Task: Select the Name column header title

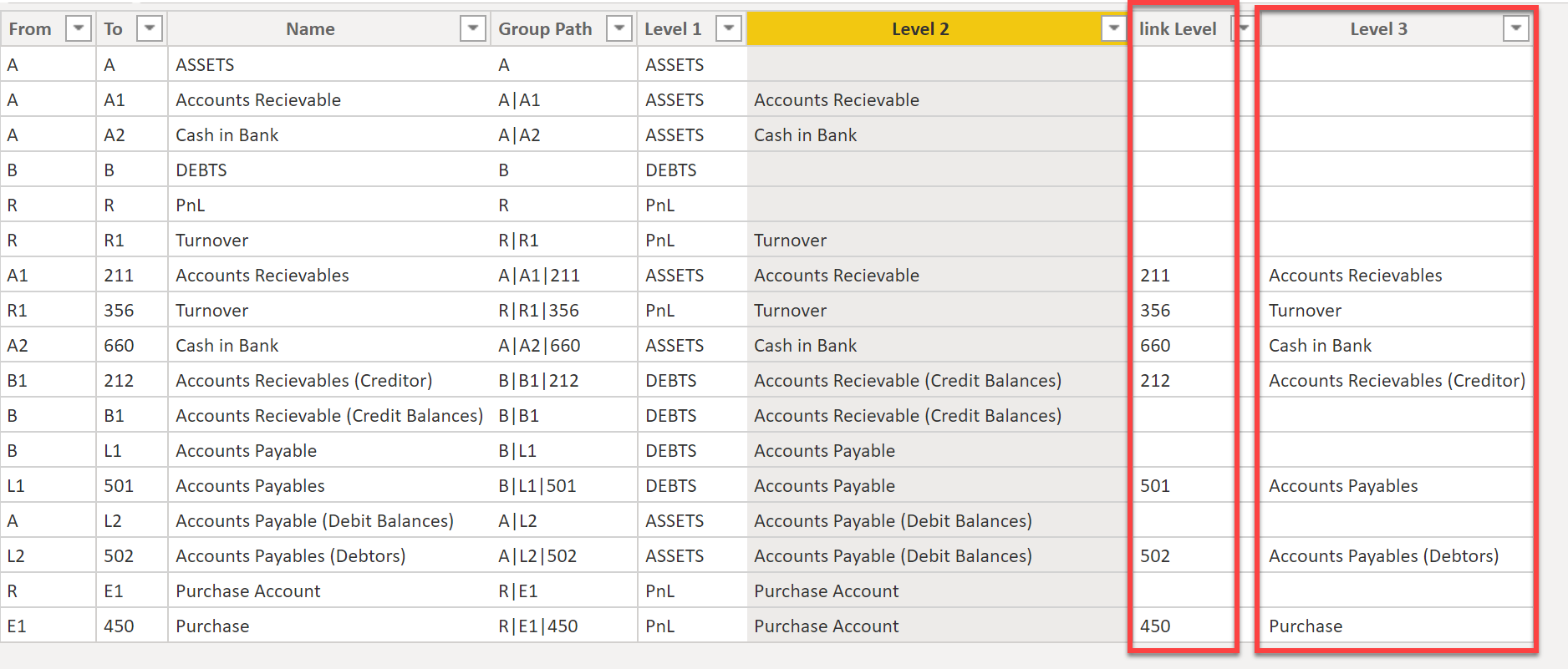Action: (310, 29)
